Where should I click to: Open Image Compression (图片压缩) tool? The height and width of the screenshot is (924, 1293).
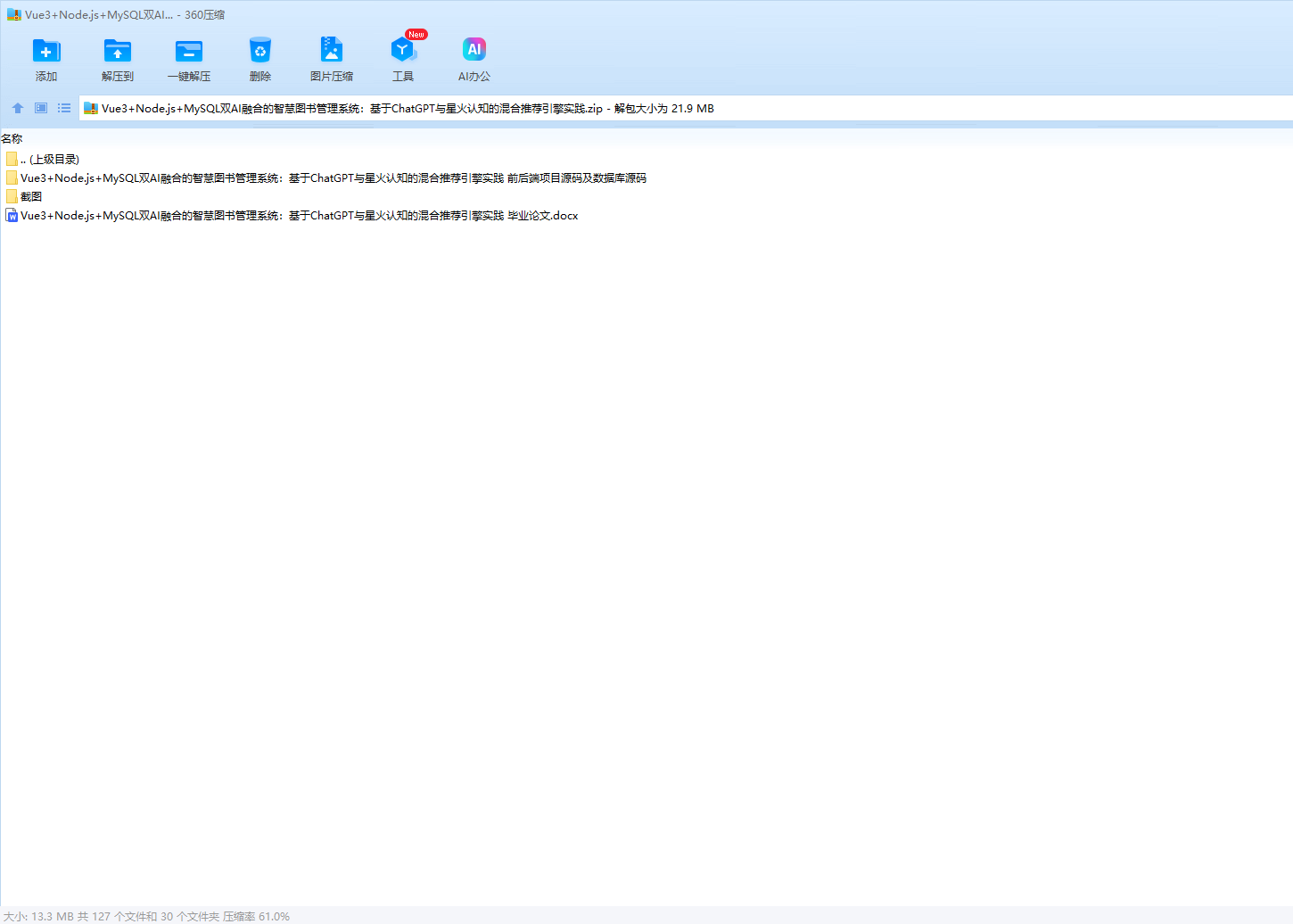coord(332,50)
